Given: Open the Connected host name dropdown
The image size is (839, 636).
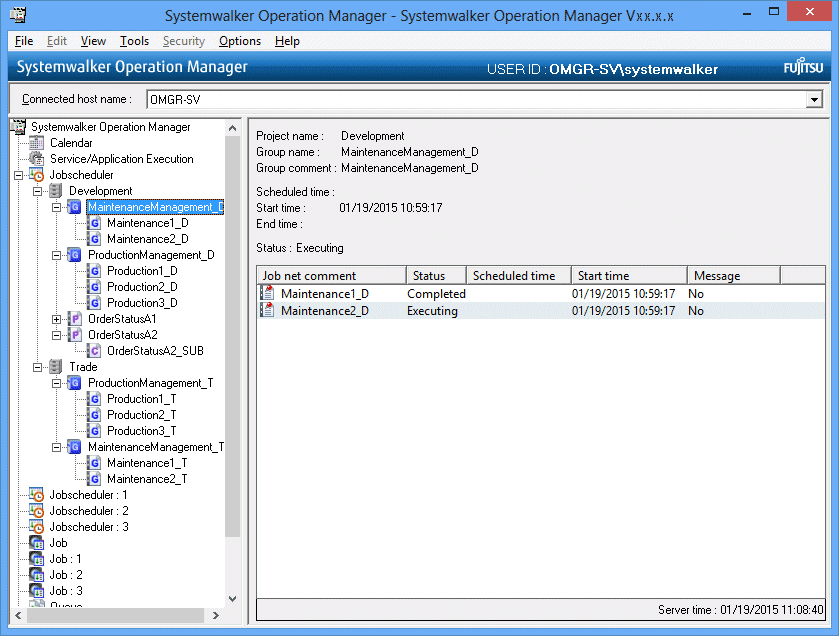Looking at the screenshot, I should tap(814, 100).
